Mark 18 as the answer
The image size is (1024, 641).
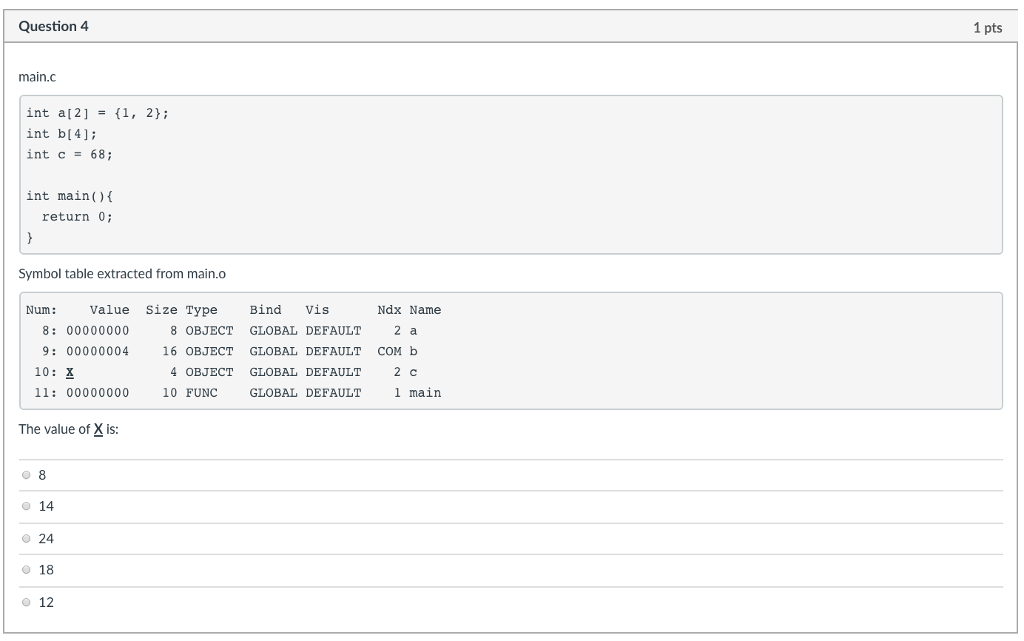pyautogui.click(x=27, y=570)
